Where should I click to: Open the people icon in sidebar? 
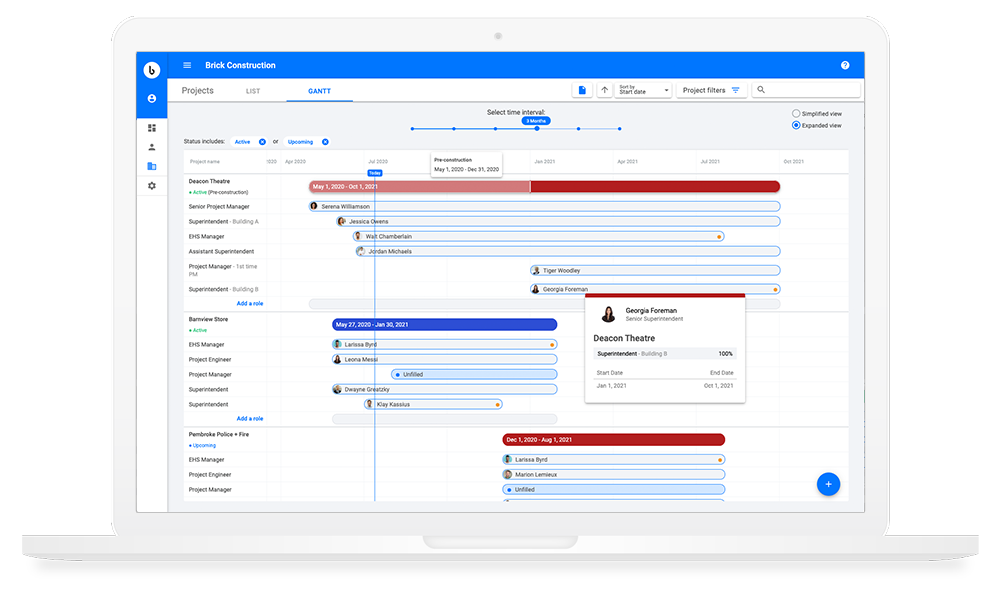coord(152,147)
